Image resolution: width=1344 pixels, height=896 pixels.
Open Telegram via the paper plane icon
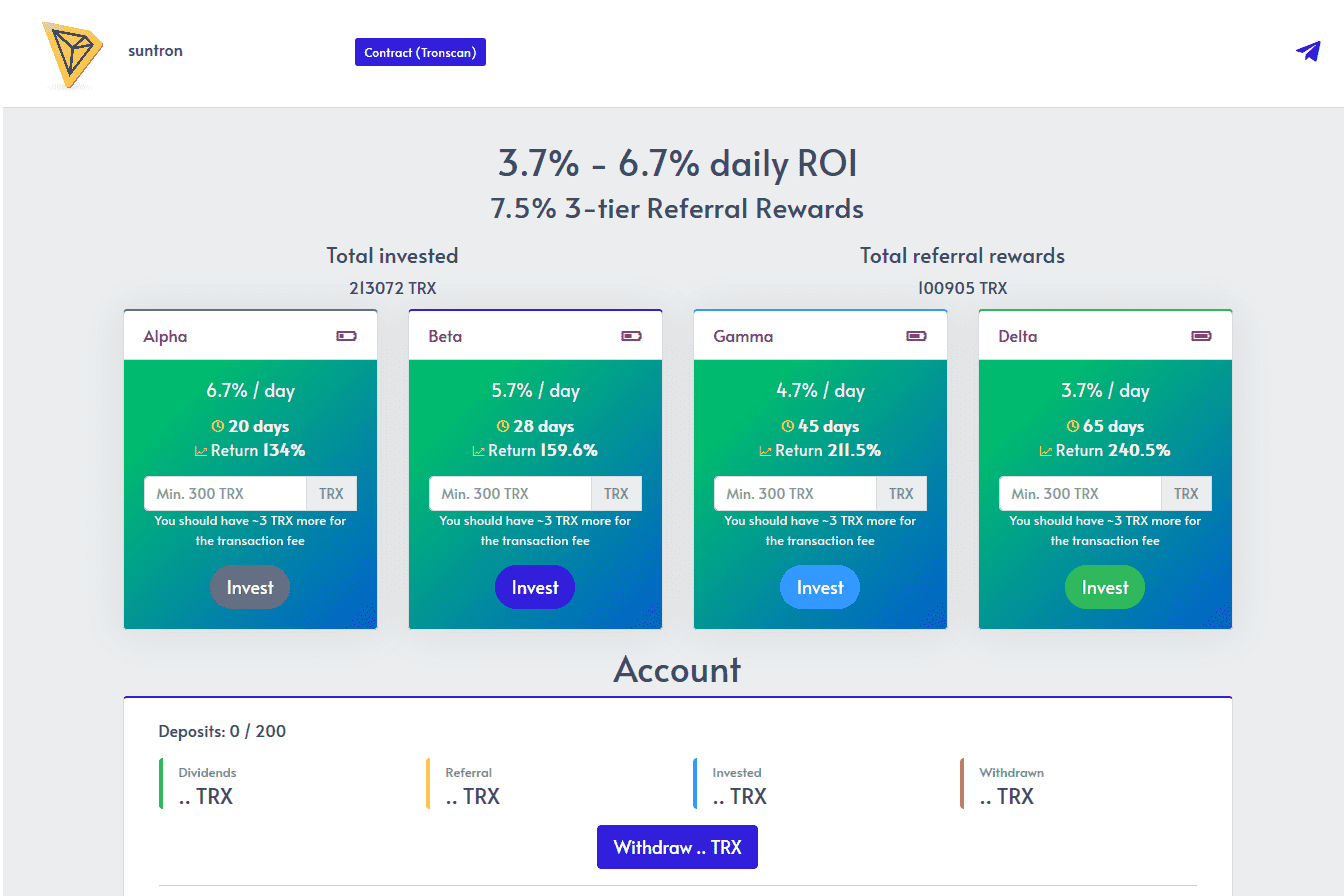click(1310, 51)
